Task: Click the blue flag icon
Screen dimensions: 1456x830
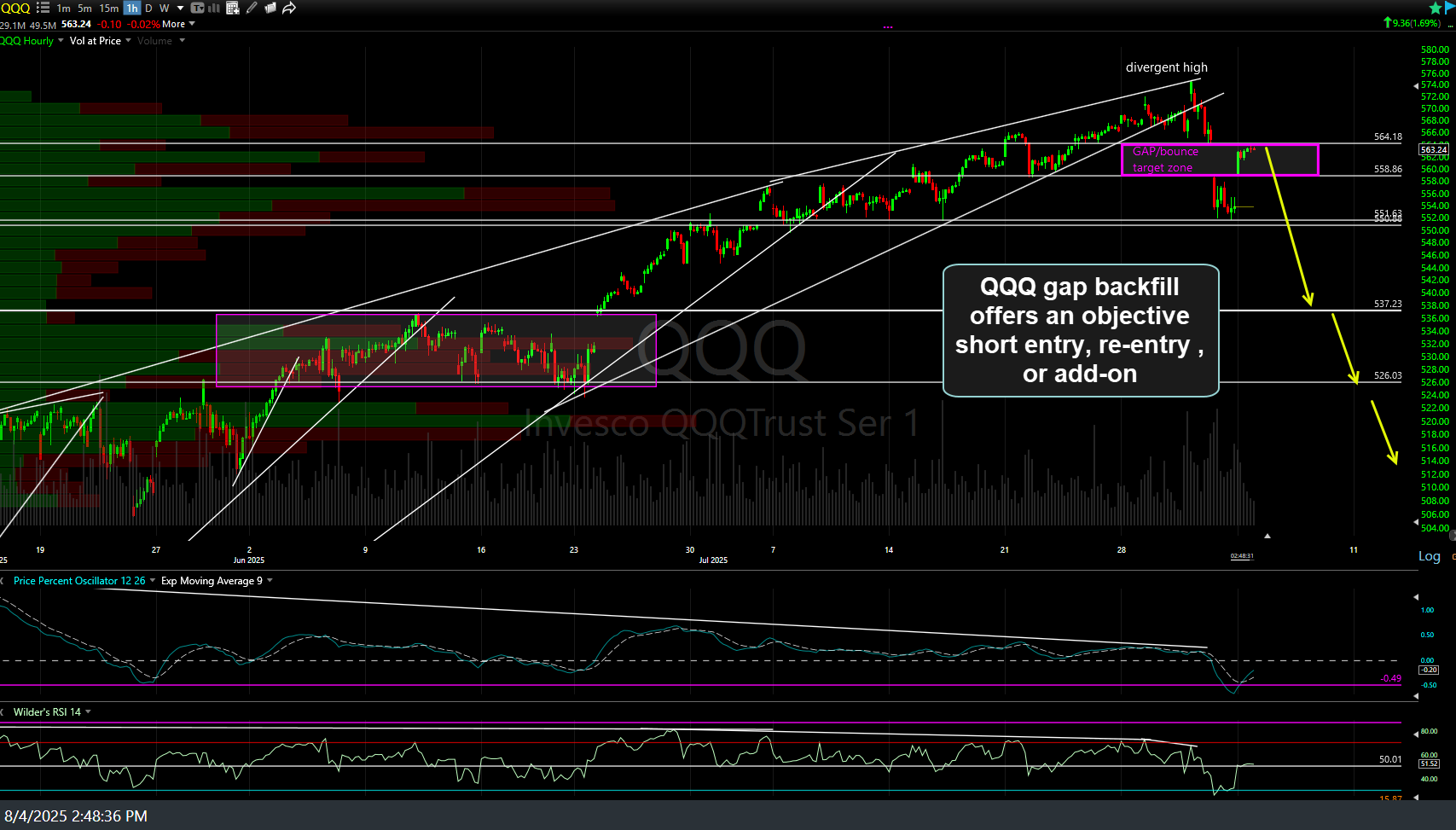Action: (1451, 8)
